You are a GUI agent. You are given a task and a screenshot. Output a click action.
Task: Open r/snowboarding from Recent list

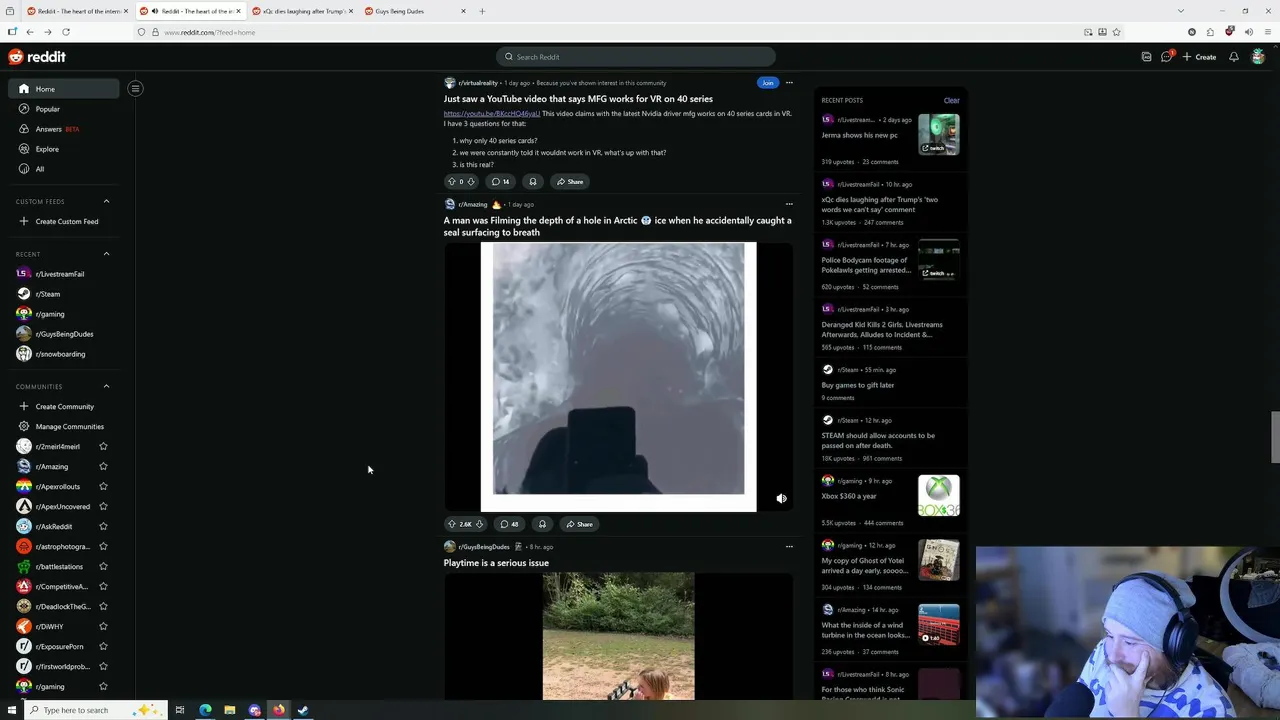[60, 354]
